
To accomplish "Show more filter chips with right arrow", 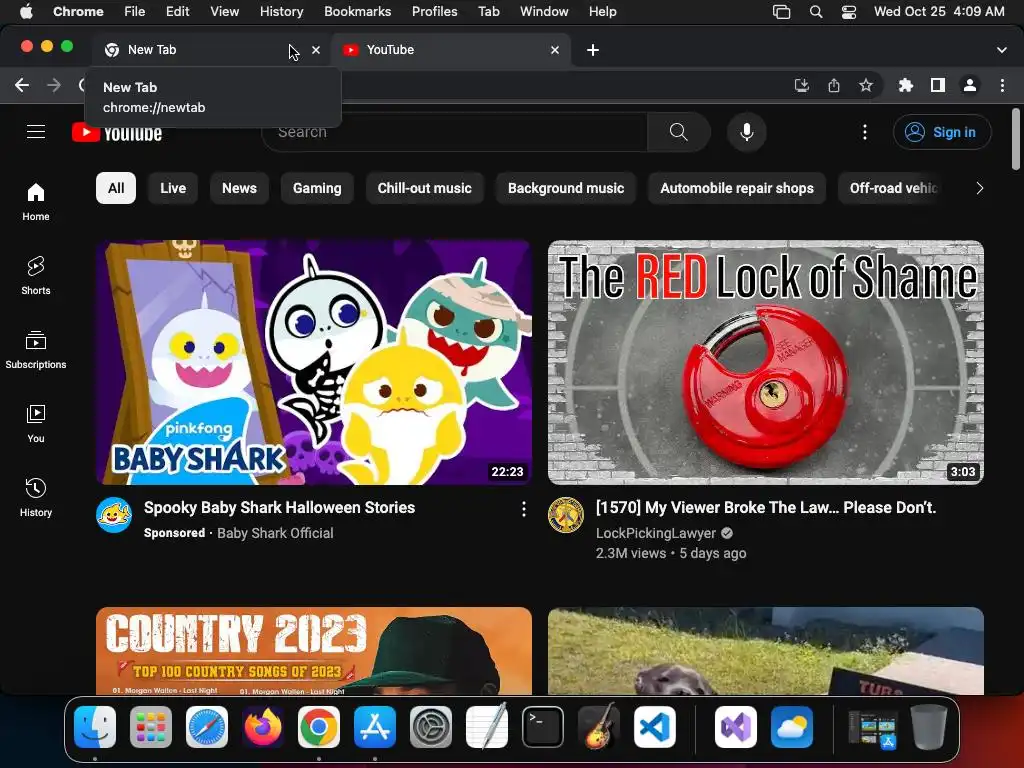I will (979, 188).
